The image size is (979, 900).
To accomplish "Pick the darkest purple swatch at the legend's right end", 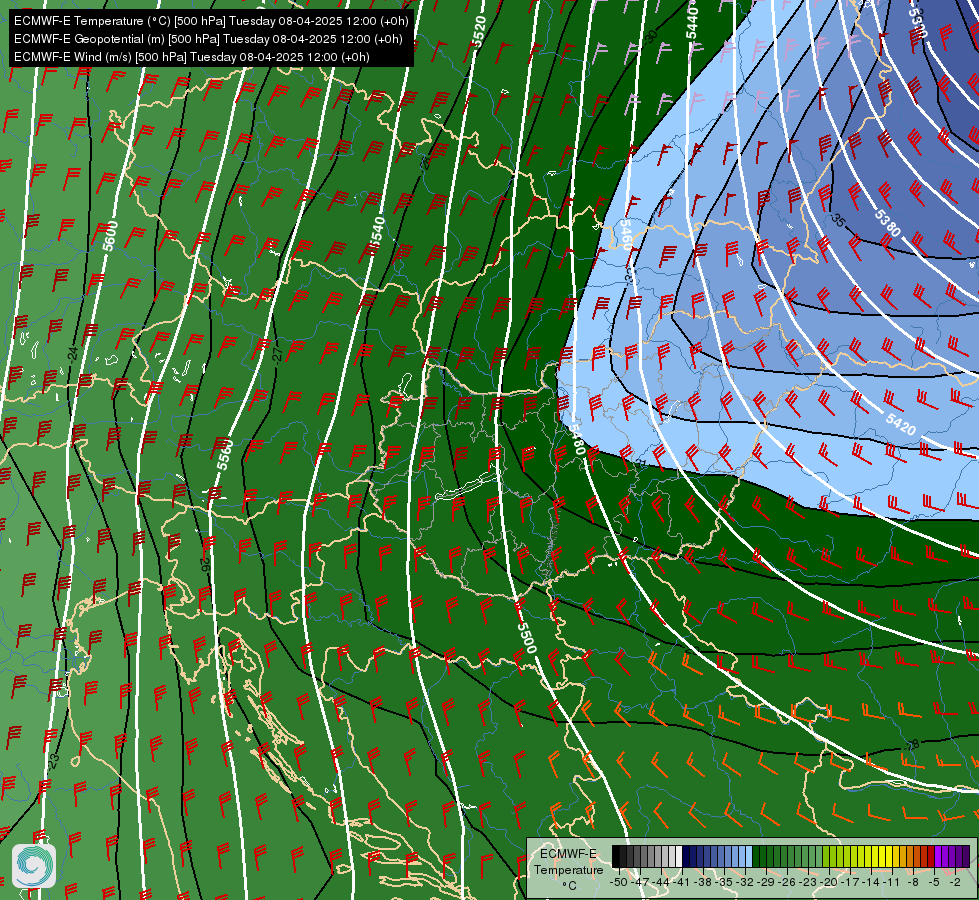I will tap(966, 856).
